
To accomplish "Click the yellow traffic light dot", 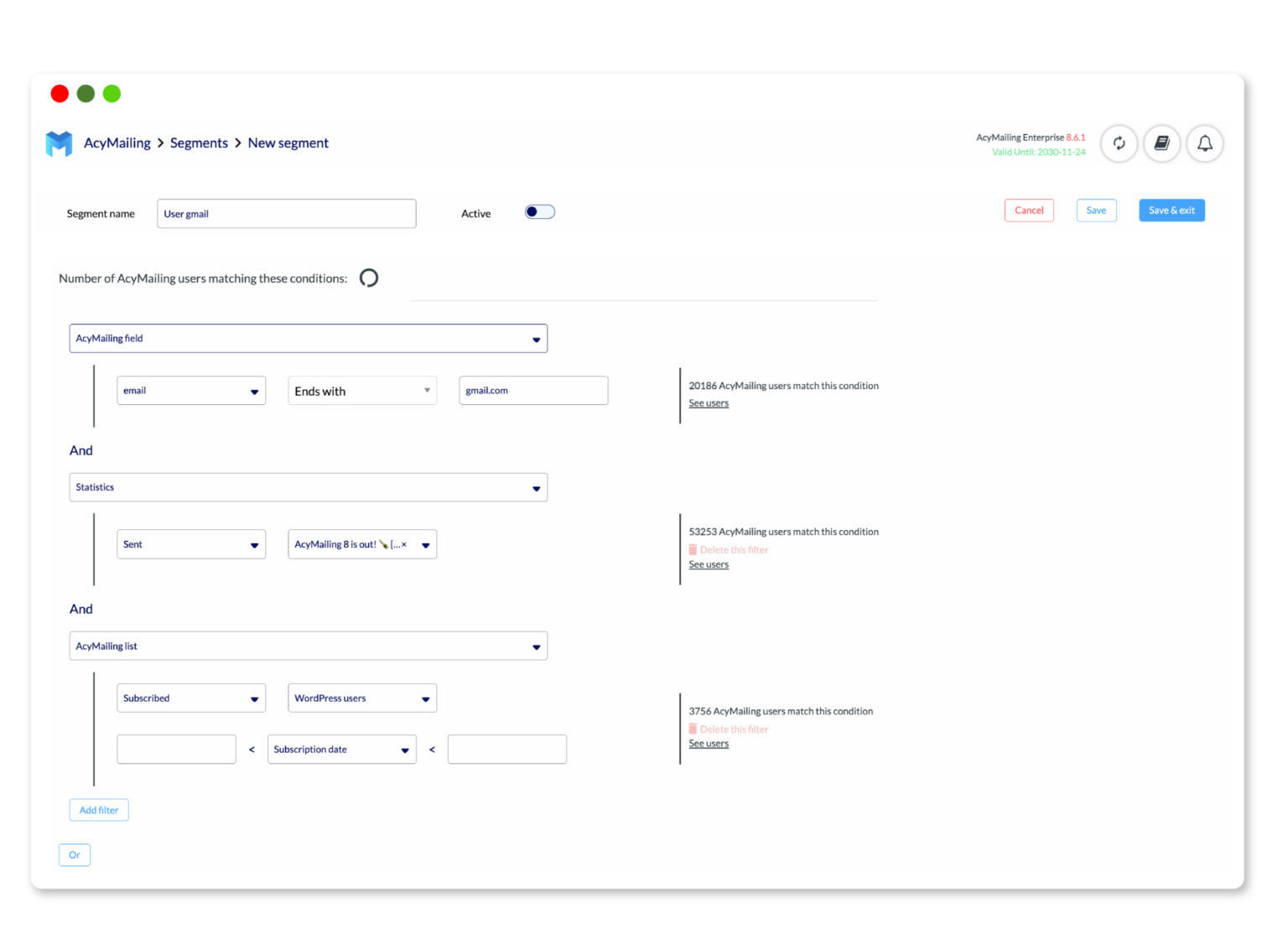I will [x=86, y=93].
